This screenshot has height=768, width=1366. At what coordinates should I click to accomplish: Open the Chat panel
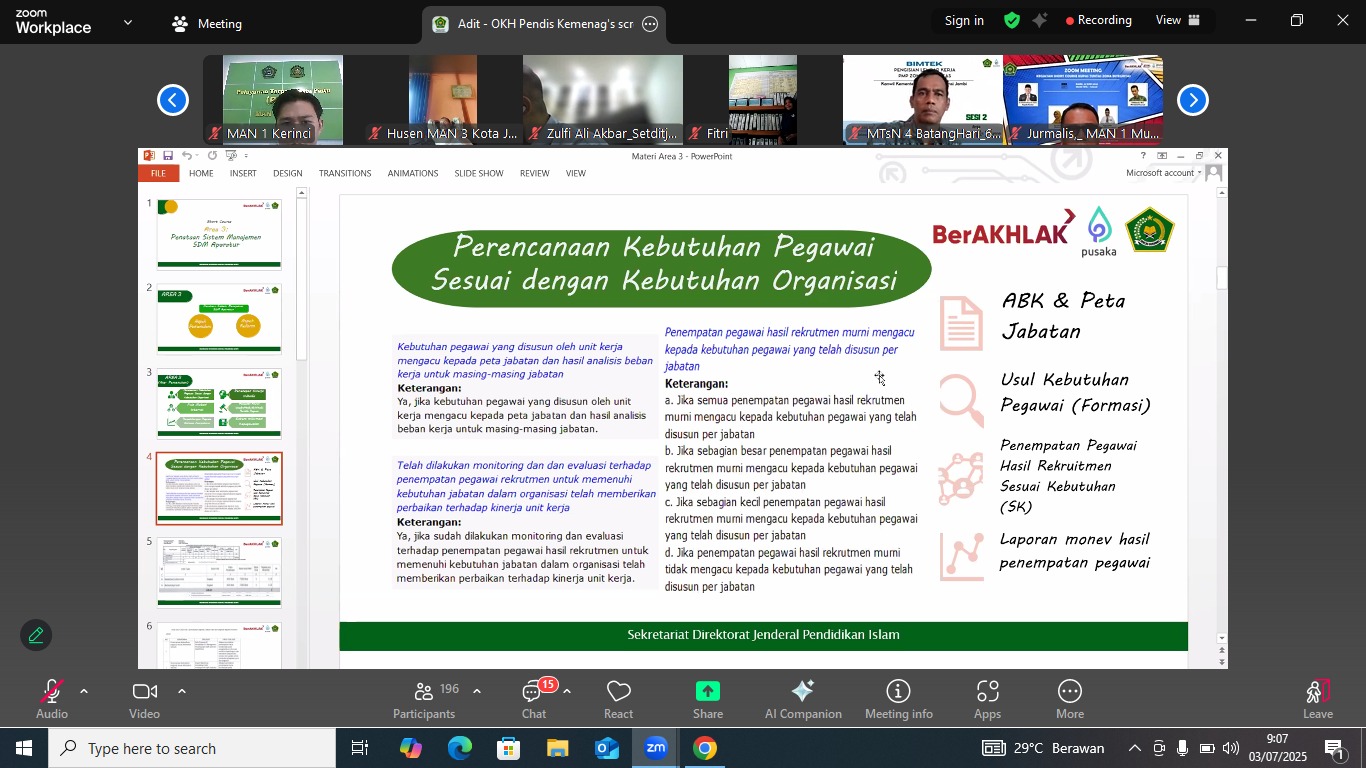[x=534, y=699]
